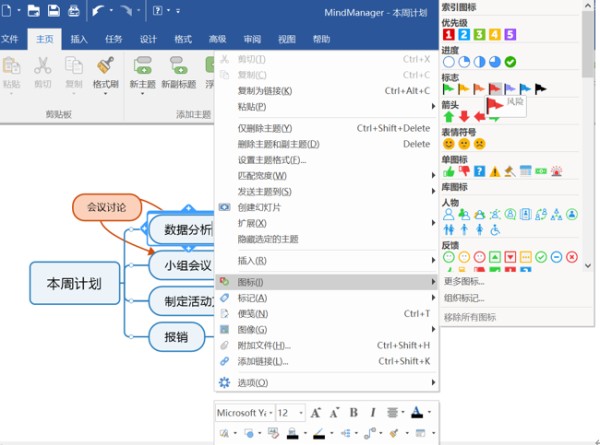The height and width of the screenshot is (445, 600).
Task: Pick the highlighted red risk flag icon
Action: (495, 89)
